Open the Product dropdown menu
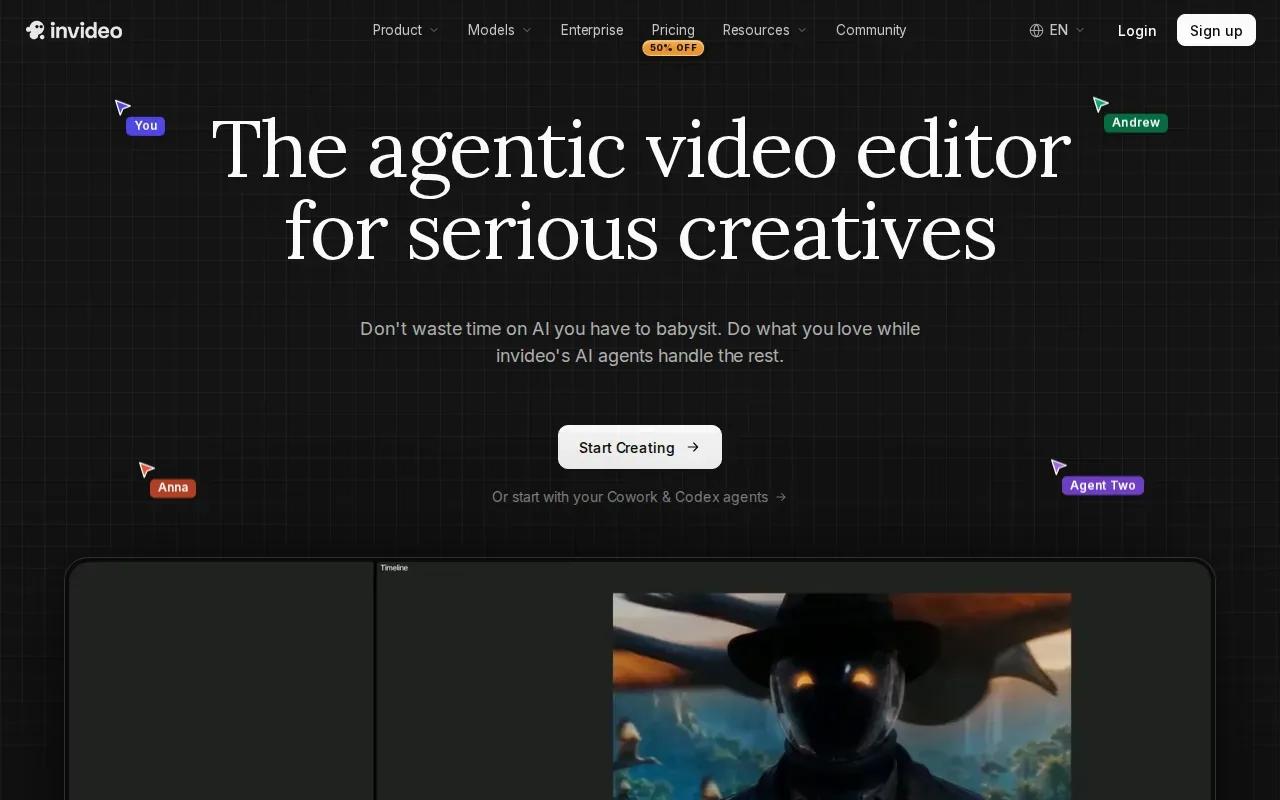This screenshot has width=1280, height=800. point(405,30)
